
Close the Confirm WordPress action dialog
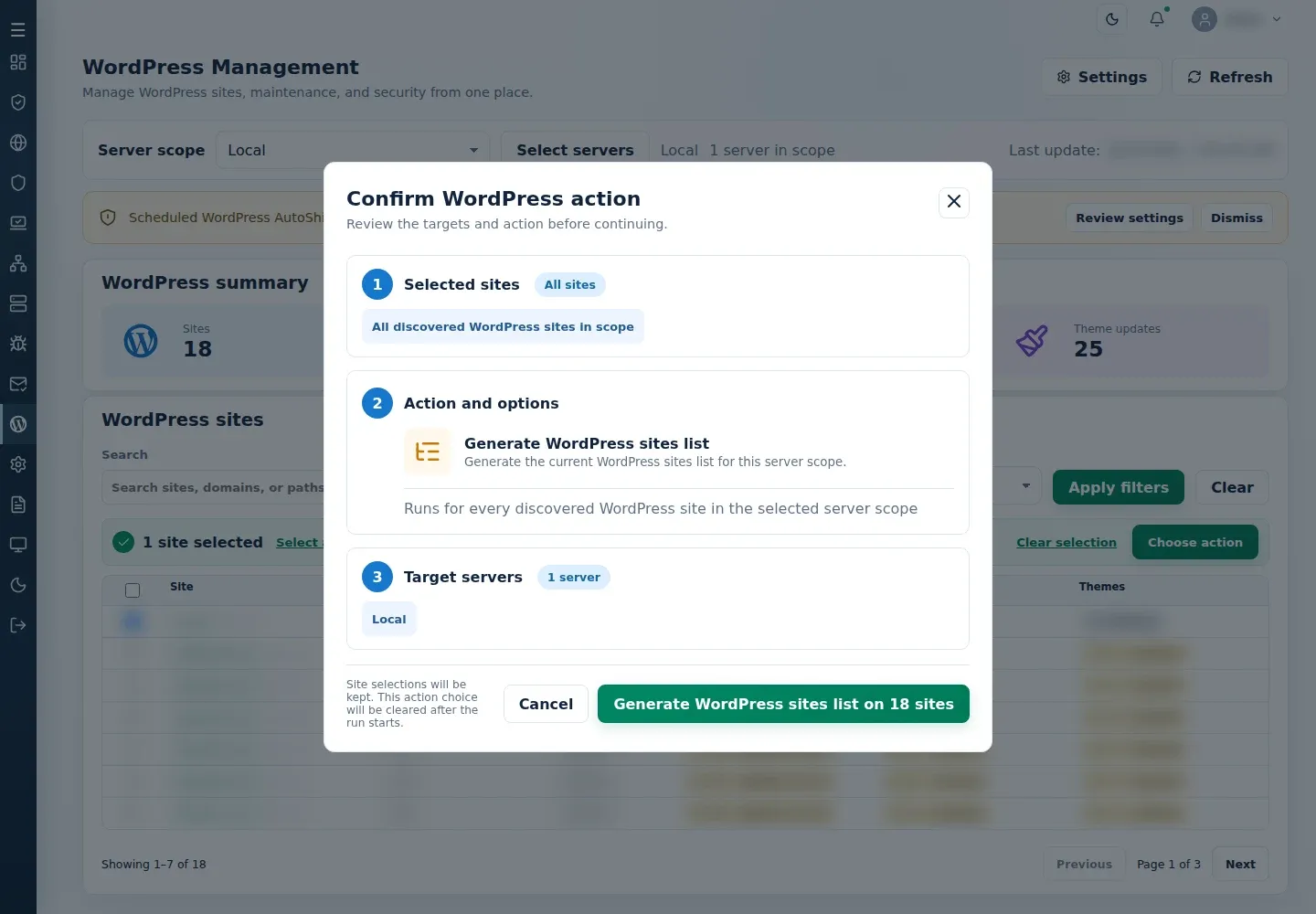(x=954, y=202)
